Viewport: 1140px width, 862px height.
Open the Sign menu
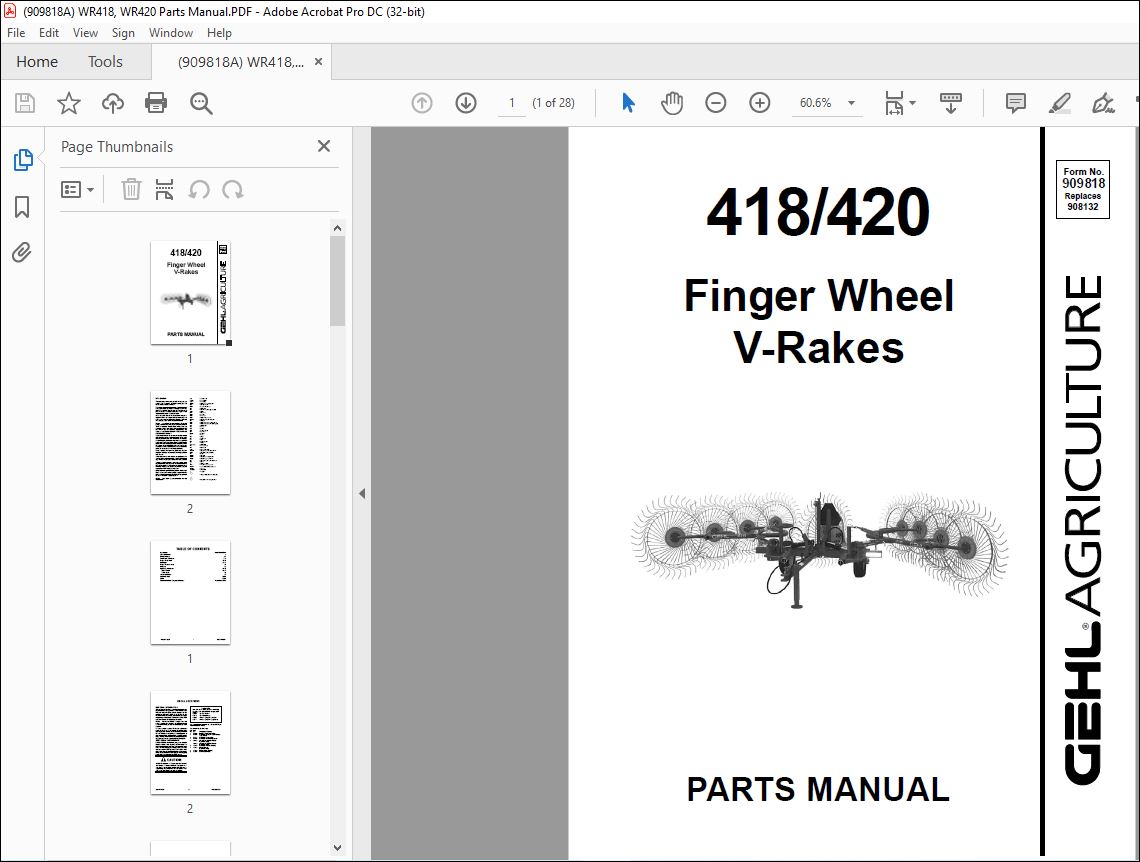[x=123, y=33]
